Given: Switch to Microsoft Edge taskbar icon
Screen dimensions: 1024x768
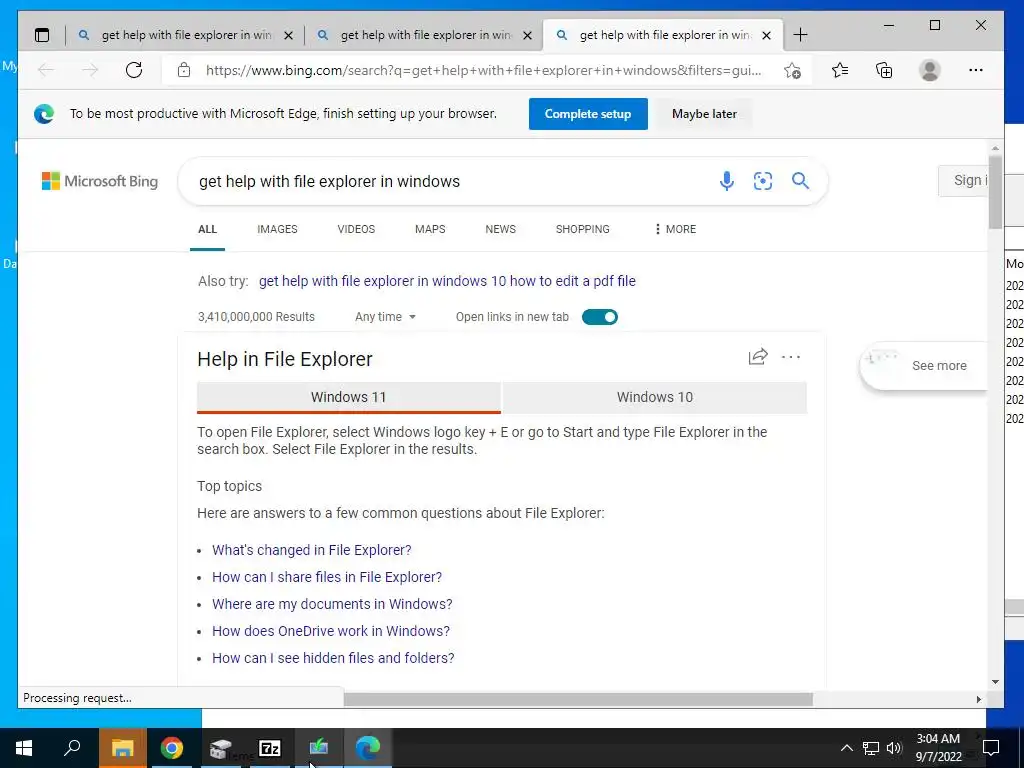Looking at the screenshot, I should [x=368, y=748].
